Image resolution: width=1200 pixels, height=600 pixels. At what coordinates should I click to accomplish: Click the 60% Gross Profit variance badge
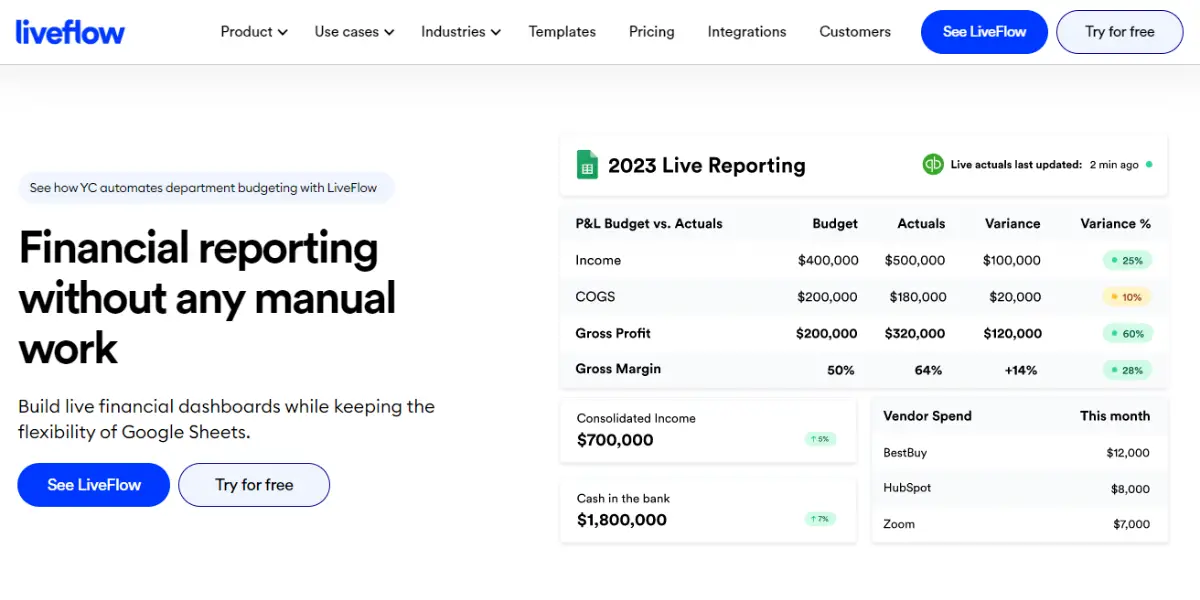pyautogui.click(x=1127, y=333)
